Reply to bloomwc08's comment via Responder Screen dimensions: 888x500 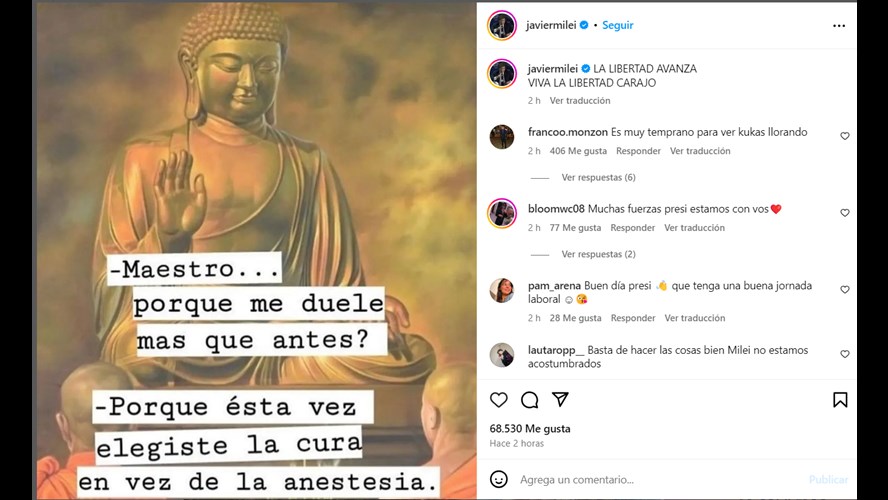pos(633,228)
